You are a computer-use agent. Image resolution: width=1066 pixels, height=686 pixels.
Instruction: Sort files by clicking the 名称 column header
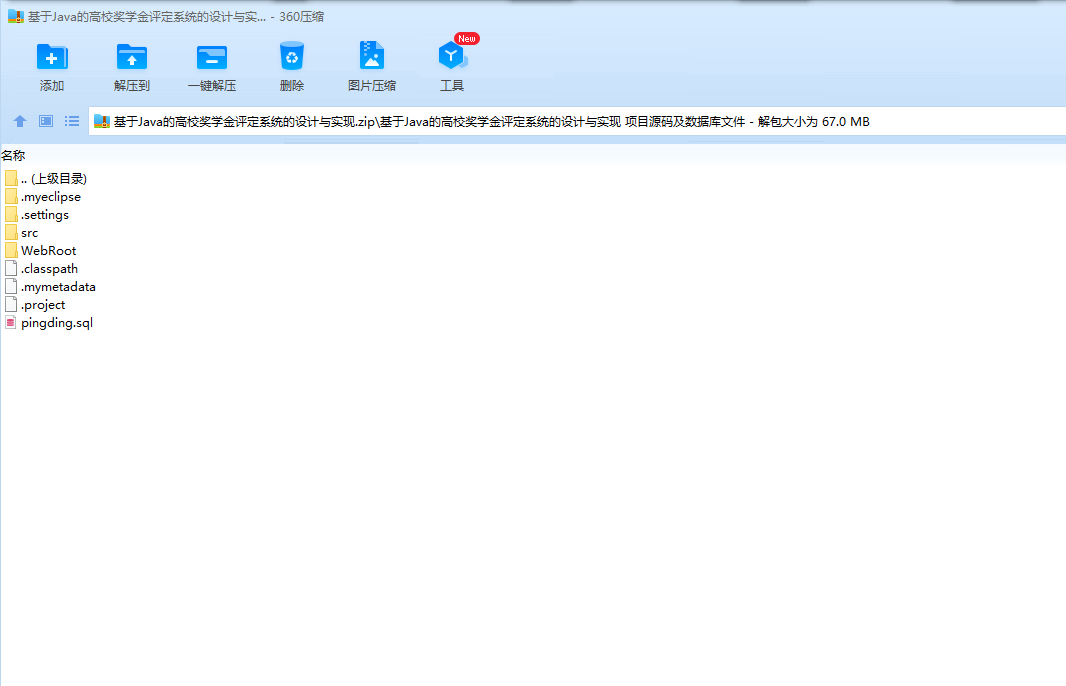[x=14, y=155]
